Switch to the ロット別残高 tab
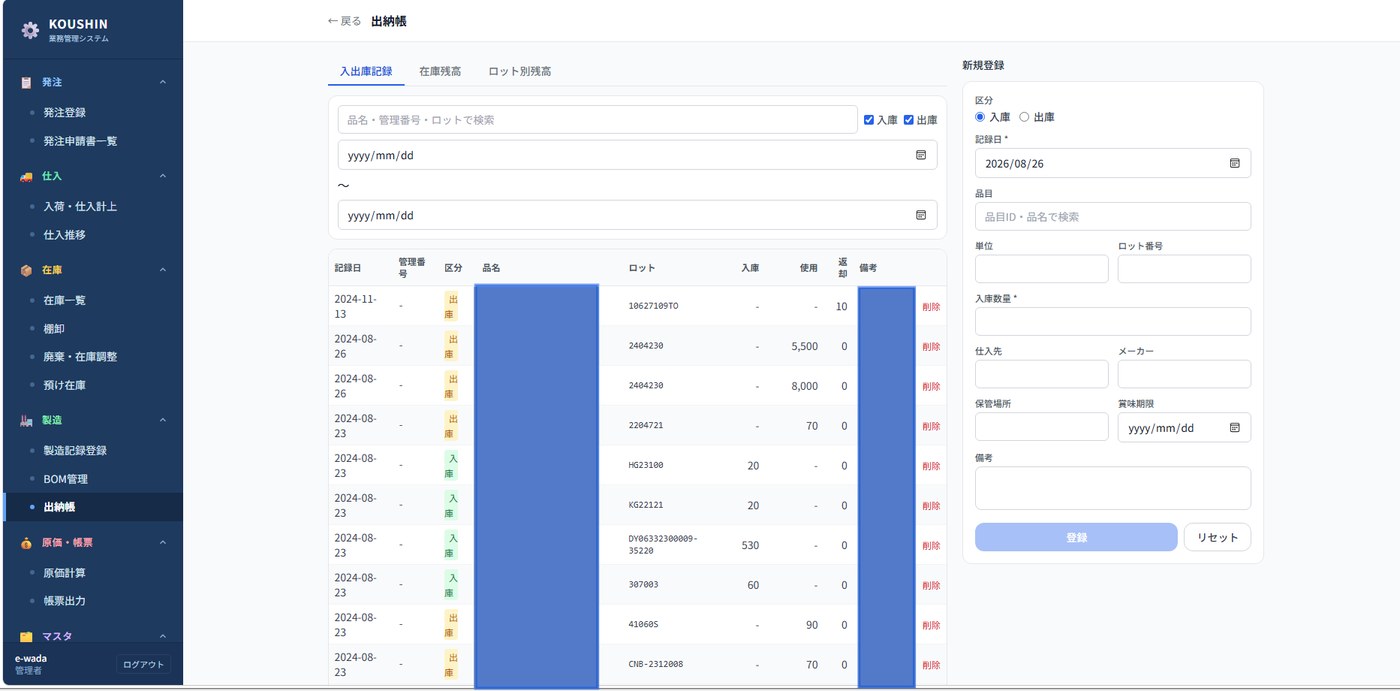This screenshot has width=1400, height=691. point(520,72)
